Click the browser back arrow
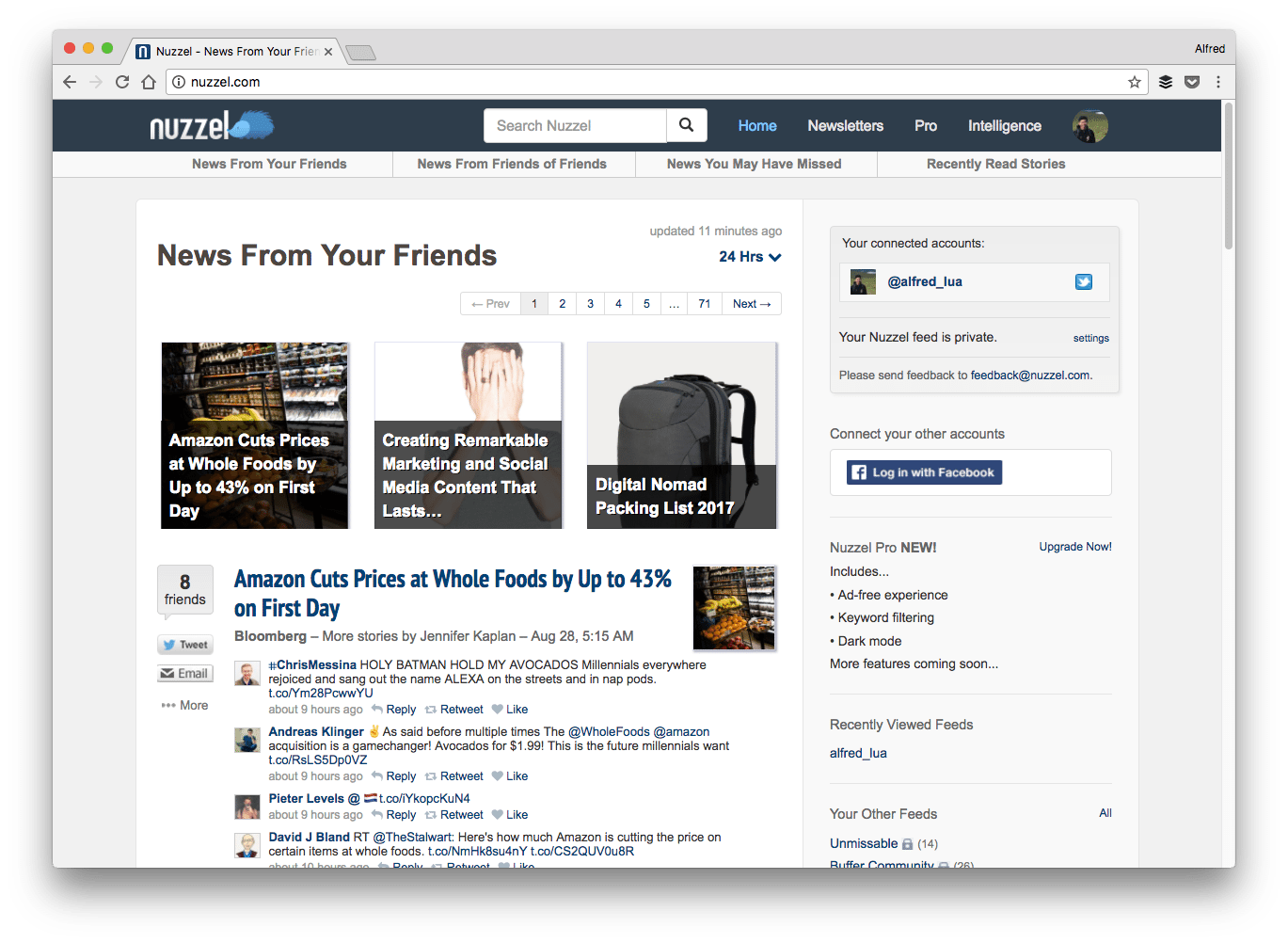The height and width of the screenshot is (943, 1288). pyautogui.click(x=70, y=82)
